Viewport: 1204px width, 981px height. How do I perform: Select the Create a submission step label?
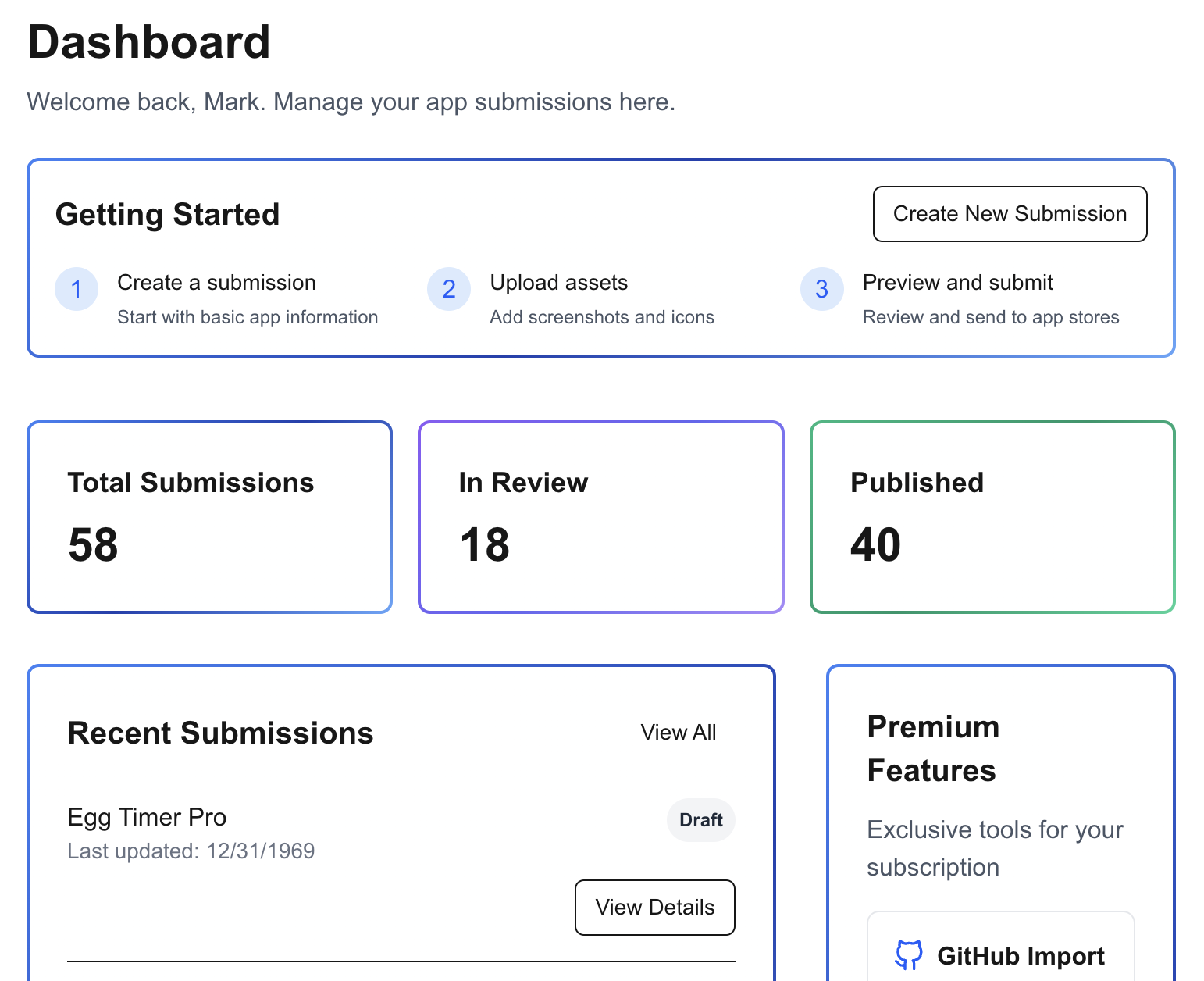(216, 283)
